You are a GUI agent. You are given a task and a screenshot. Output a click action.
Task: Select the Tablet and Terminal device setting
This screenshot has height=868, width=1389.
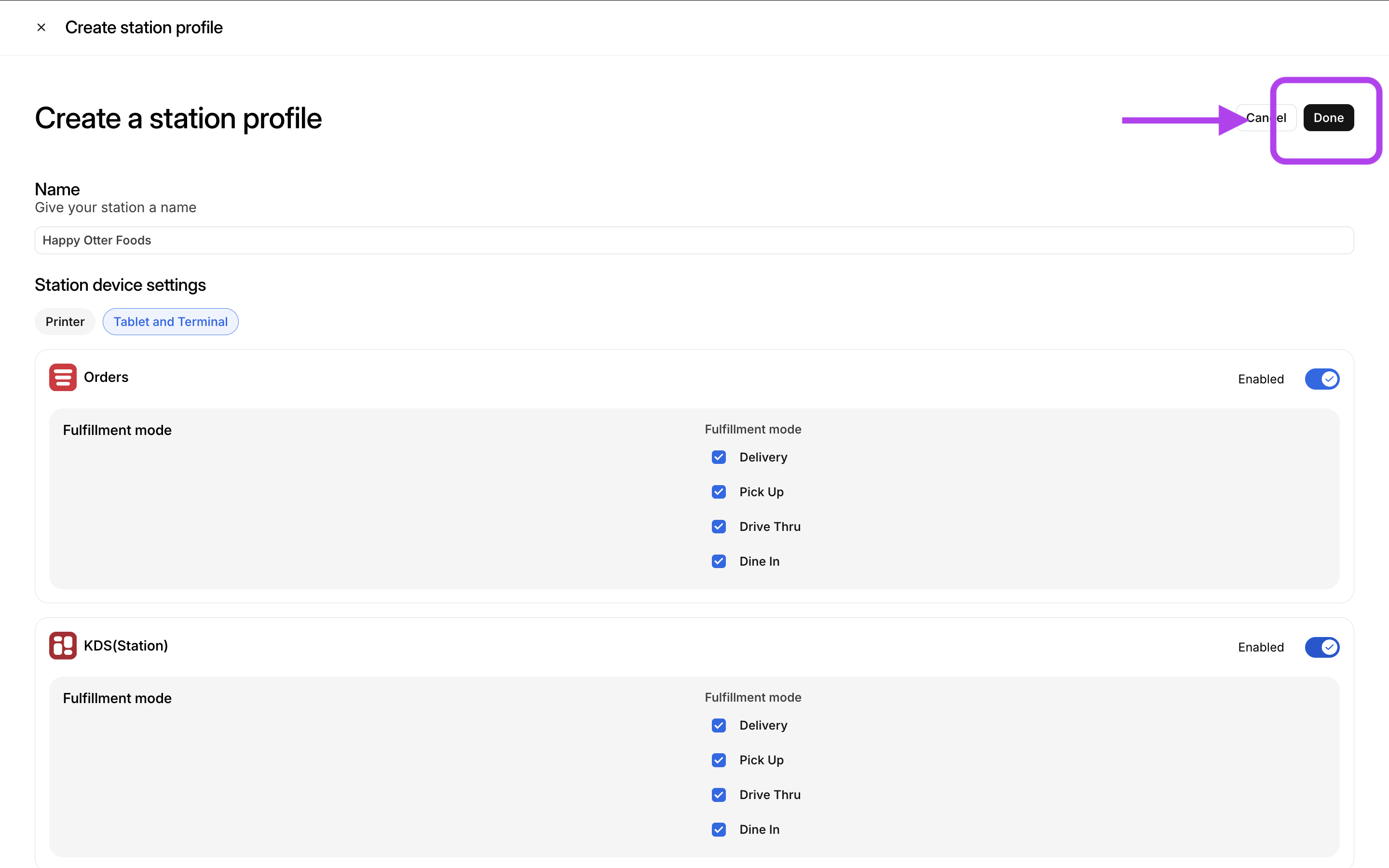point(170,322)
